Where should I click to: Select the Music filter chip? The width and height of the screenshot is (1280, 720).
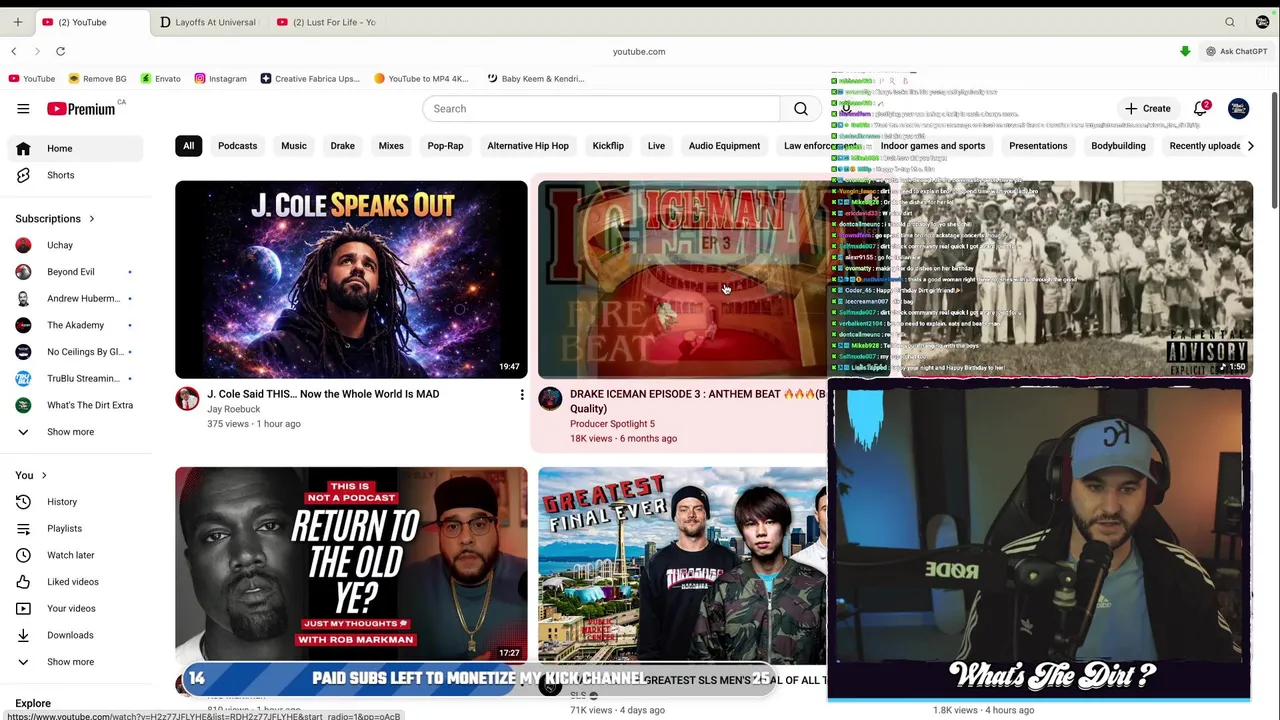(x=294, y=146)
